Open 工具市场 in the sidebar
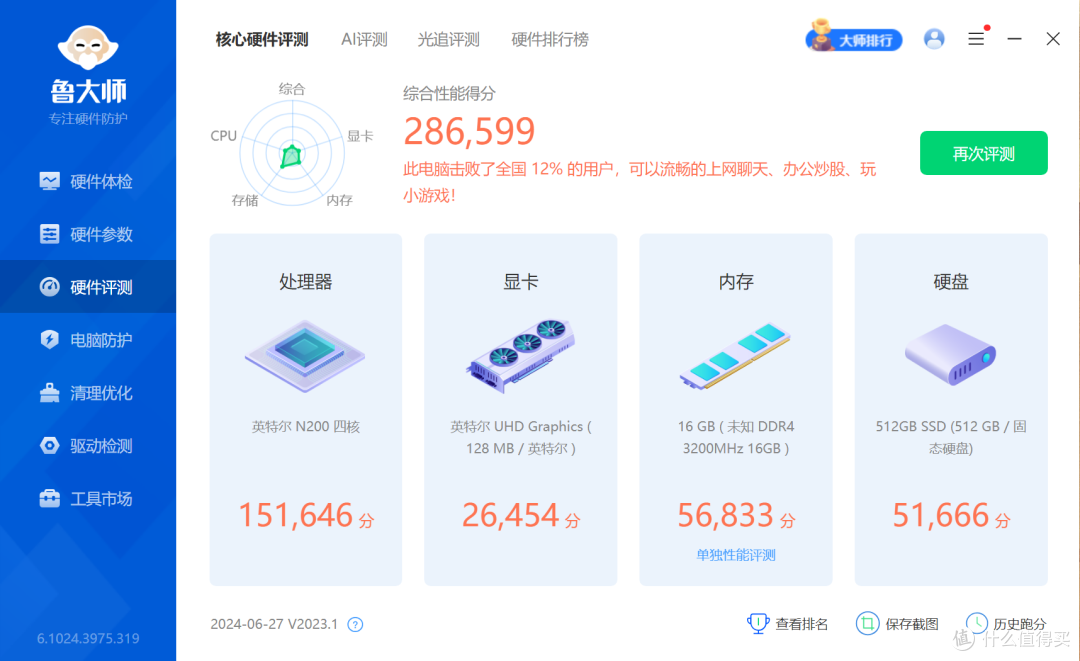The height and width of the screenshot is (661, 1080). tap(88, 499)
